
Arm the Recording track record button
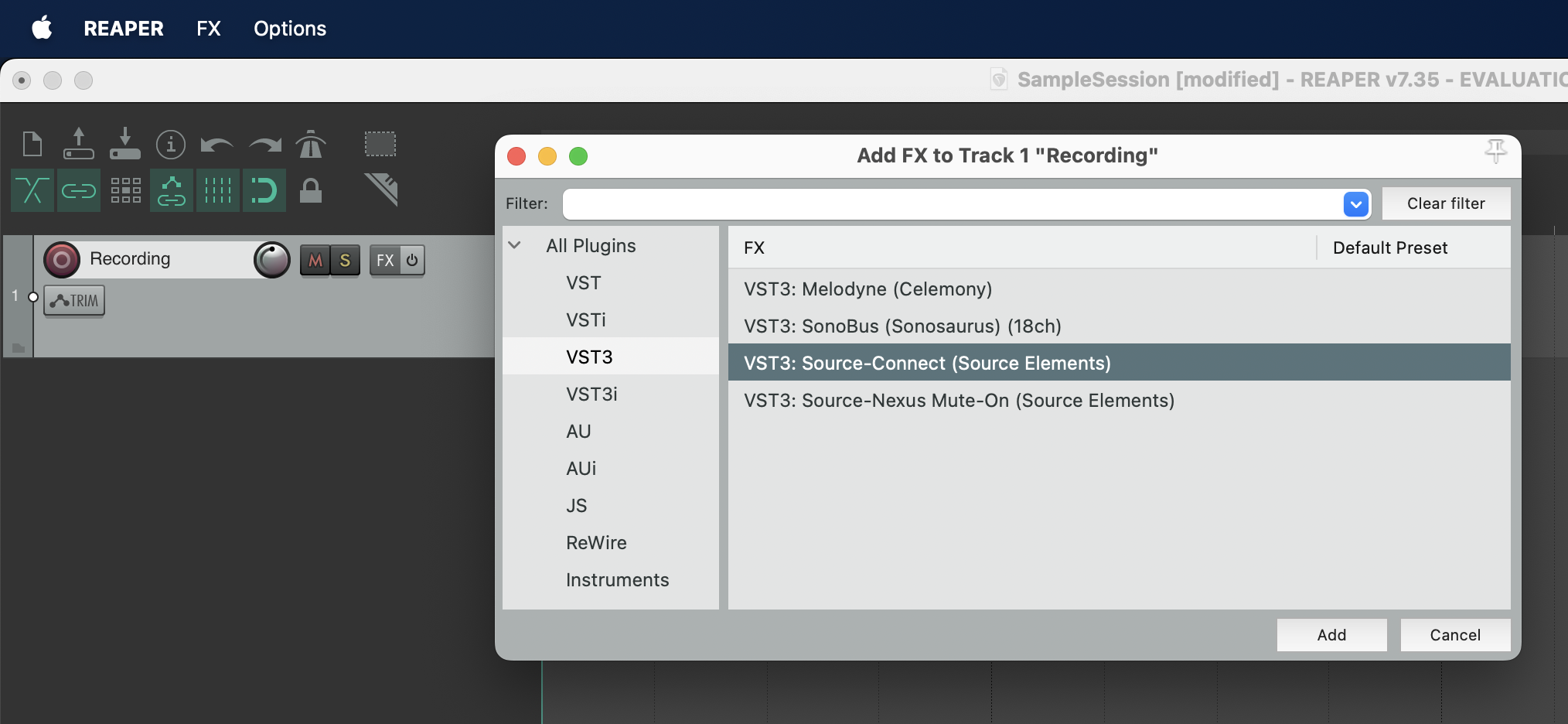coord(62,260)
